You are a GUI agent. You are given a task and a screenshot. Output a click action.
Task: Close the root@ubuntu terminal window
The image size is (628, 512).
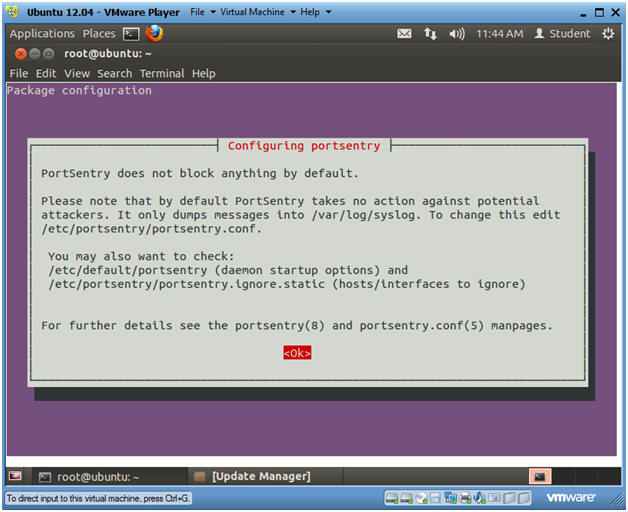[x=20, y=53]
